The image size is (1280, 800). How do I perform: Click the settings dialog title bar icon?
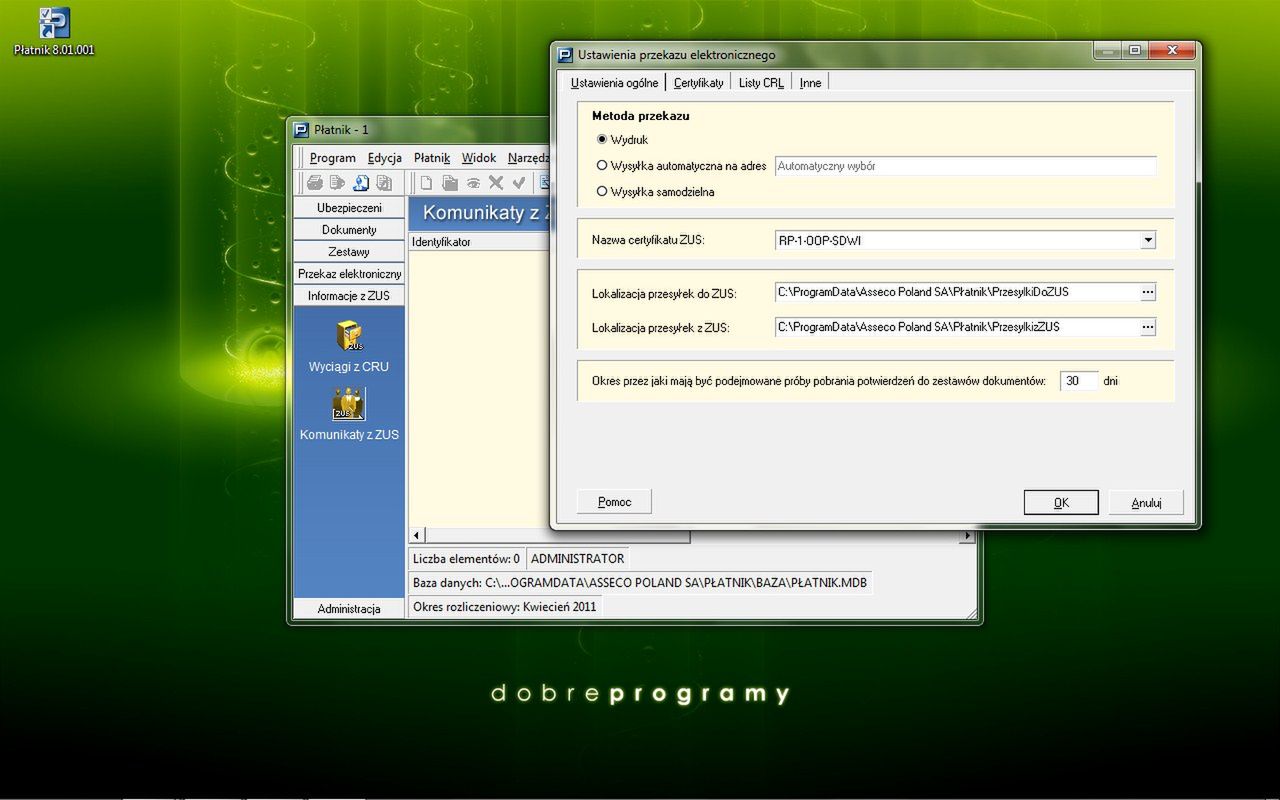[x=565, y=55]
